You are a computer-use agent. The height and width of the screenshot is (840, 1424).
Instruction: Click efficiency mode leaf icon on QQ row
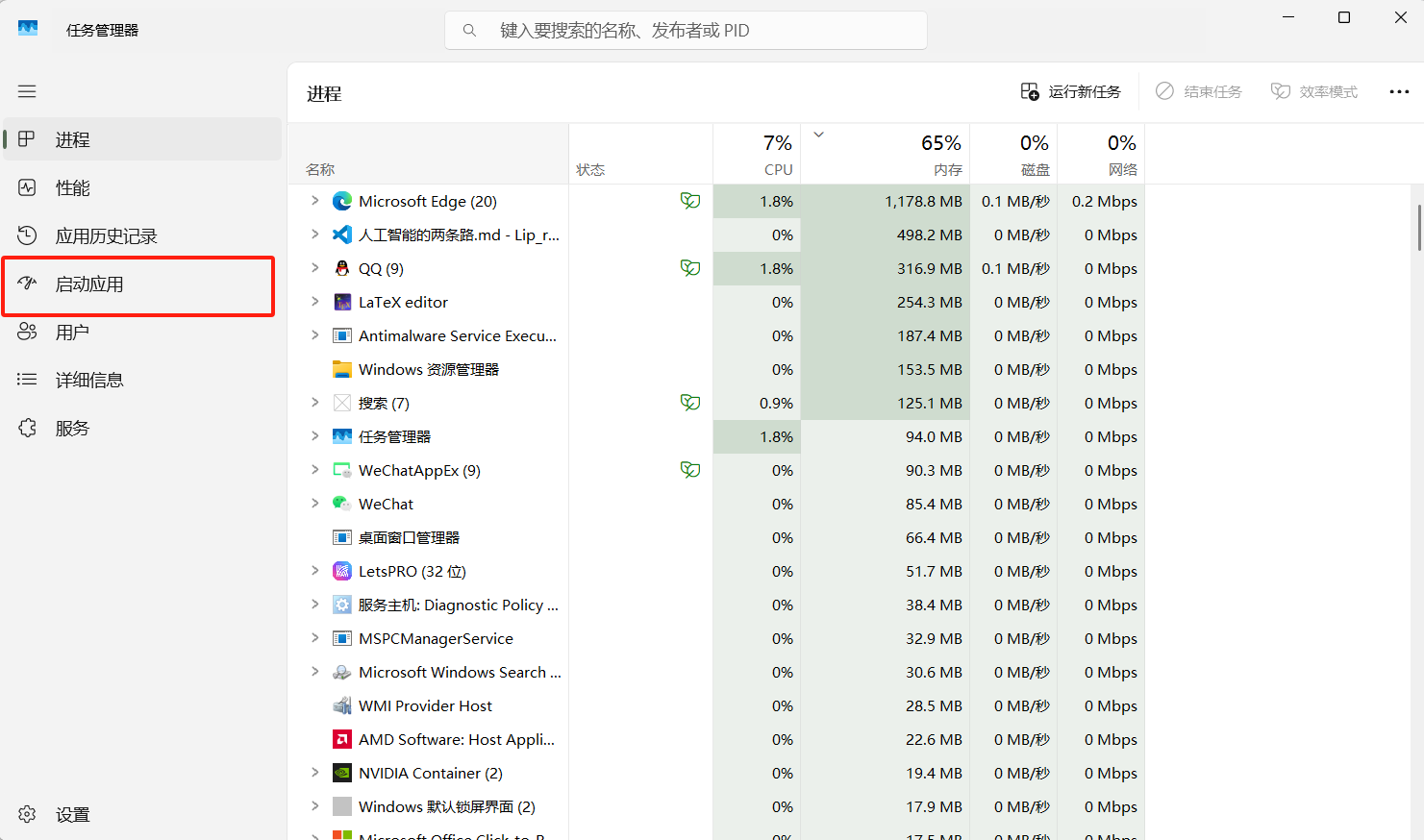690,268
